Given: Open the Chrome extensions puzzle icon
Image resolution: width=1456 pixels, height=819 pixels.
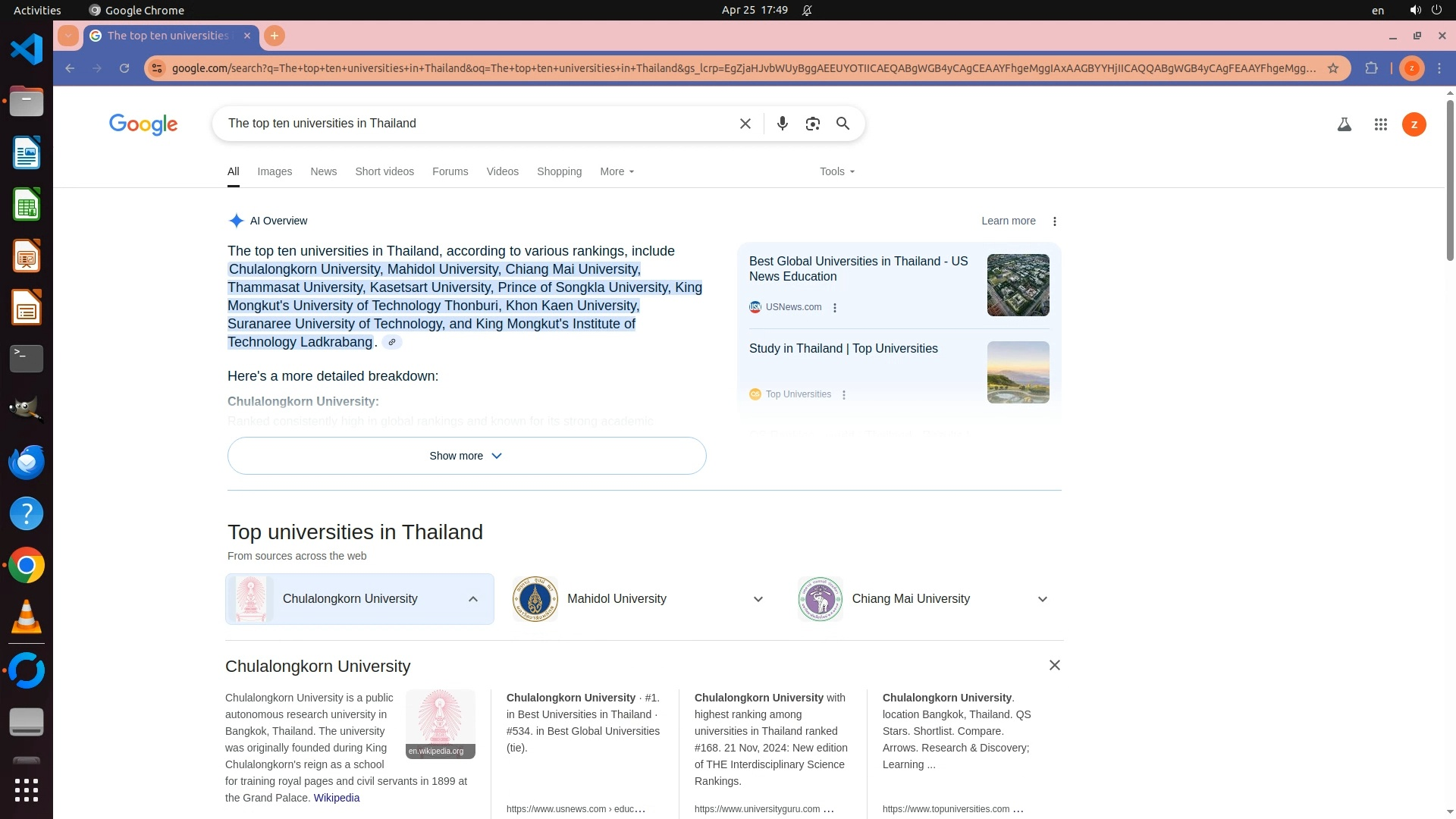Looking at the screenshot, I should coord(1371,68).
